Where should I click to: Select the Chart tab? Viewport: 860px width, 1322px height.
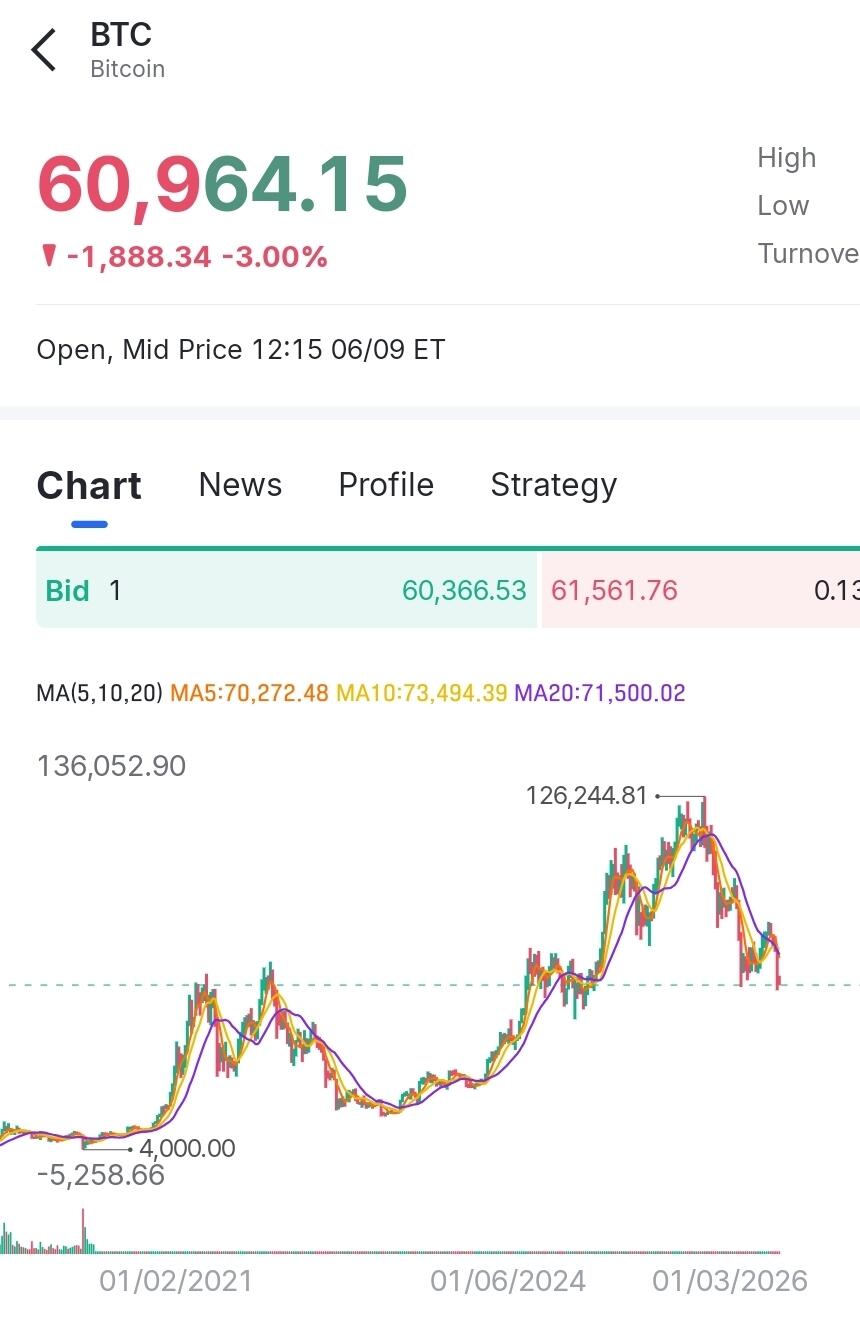[x=89, y=486]
